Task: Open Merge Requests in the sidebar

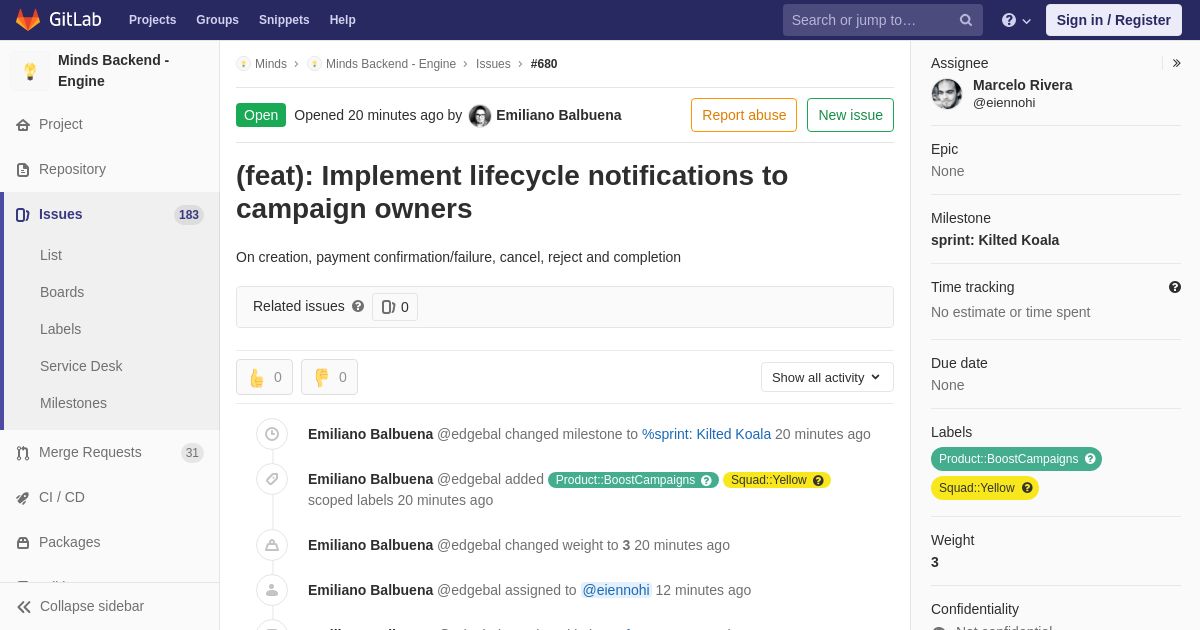Action: [x=90, y=453]
